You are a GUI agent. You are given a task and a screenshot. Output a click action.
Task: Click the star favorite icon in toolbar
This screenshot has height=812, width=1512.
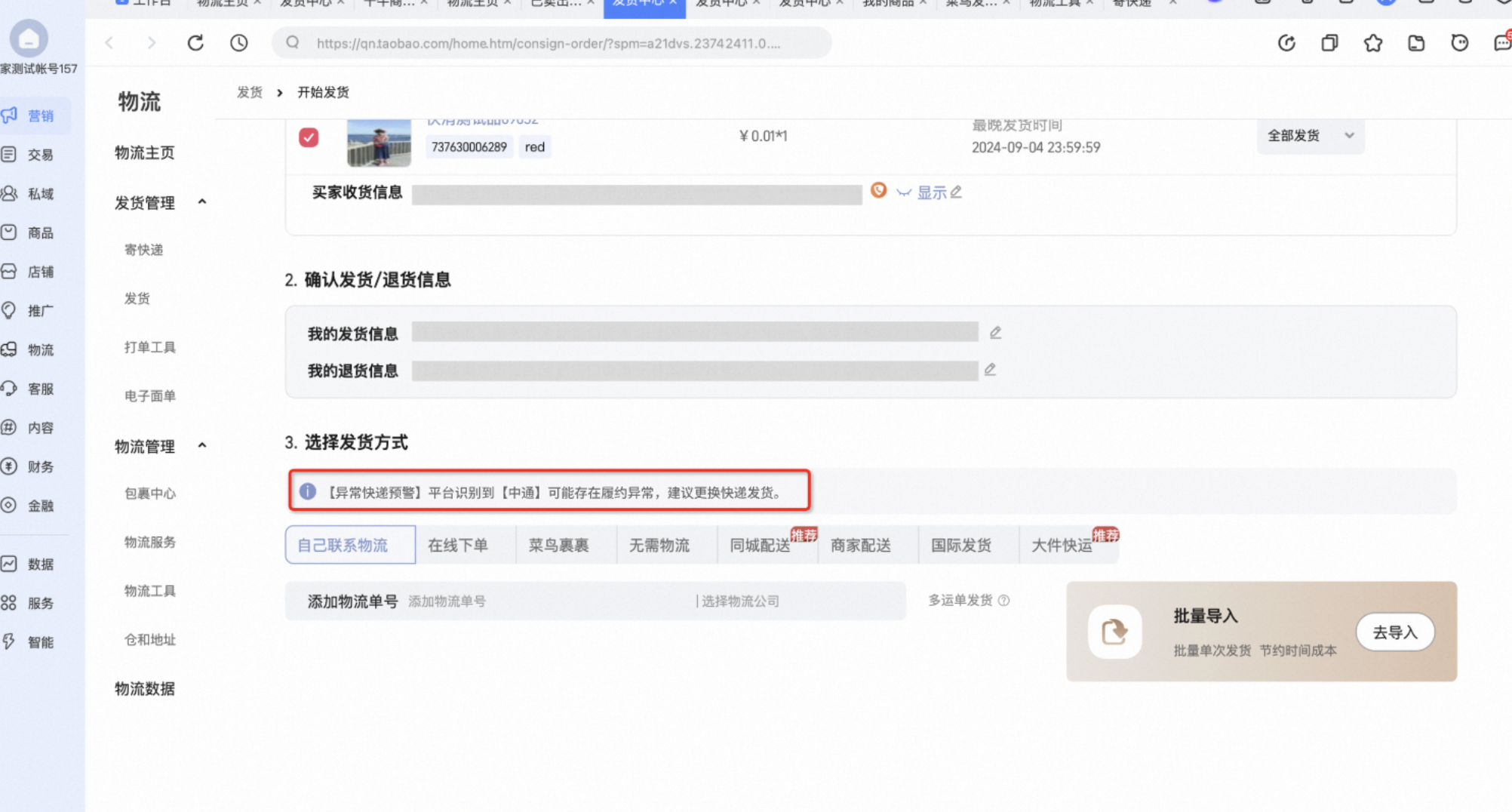pos(1373,43)
